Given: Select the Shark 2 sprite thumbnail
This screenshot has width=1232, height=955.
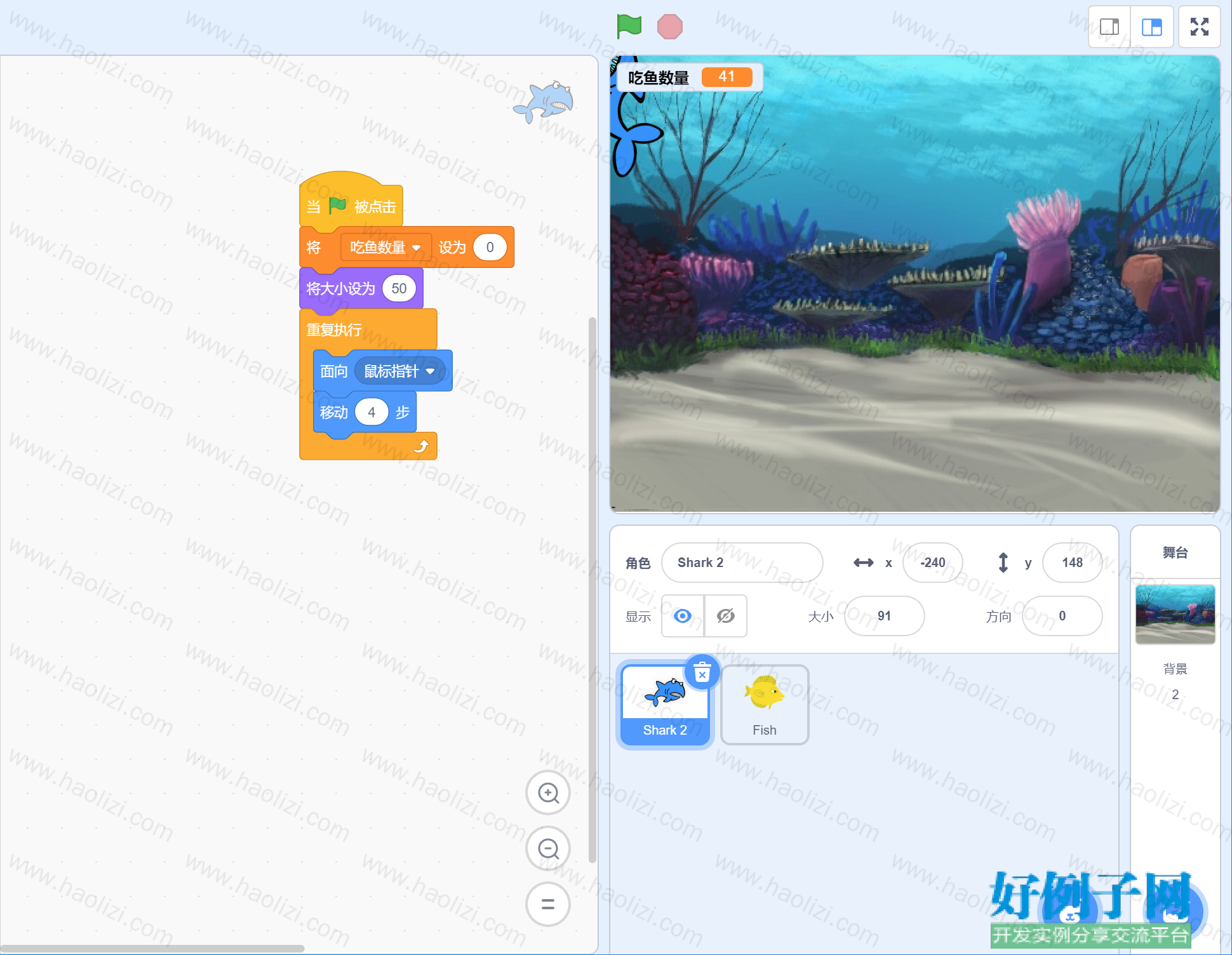Looking at the screenshot, I should click(x=665, y=705).
